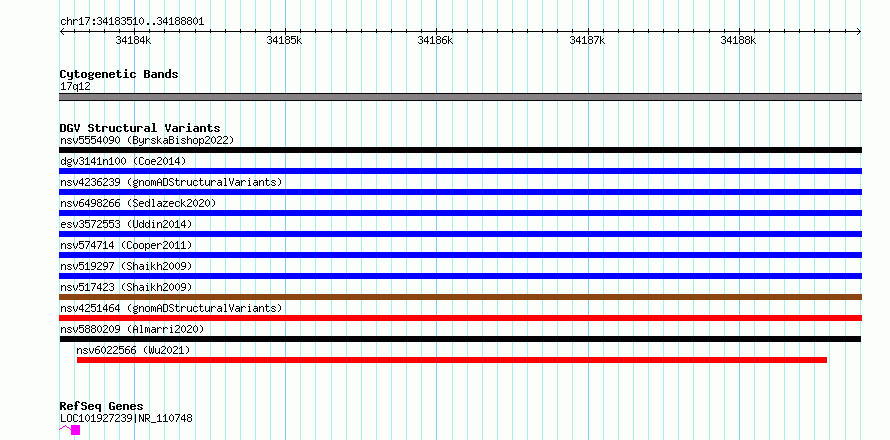
Task: Click the 34188k ruler tick label
Action: coord(738,40)
